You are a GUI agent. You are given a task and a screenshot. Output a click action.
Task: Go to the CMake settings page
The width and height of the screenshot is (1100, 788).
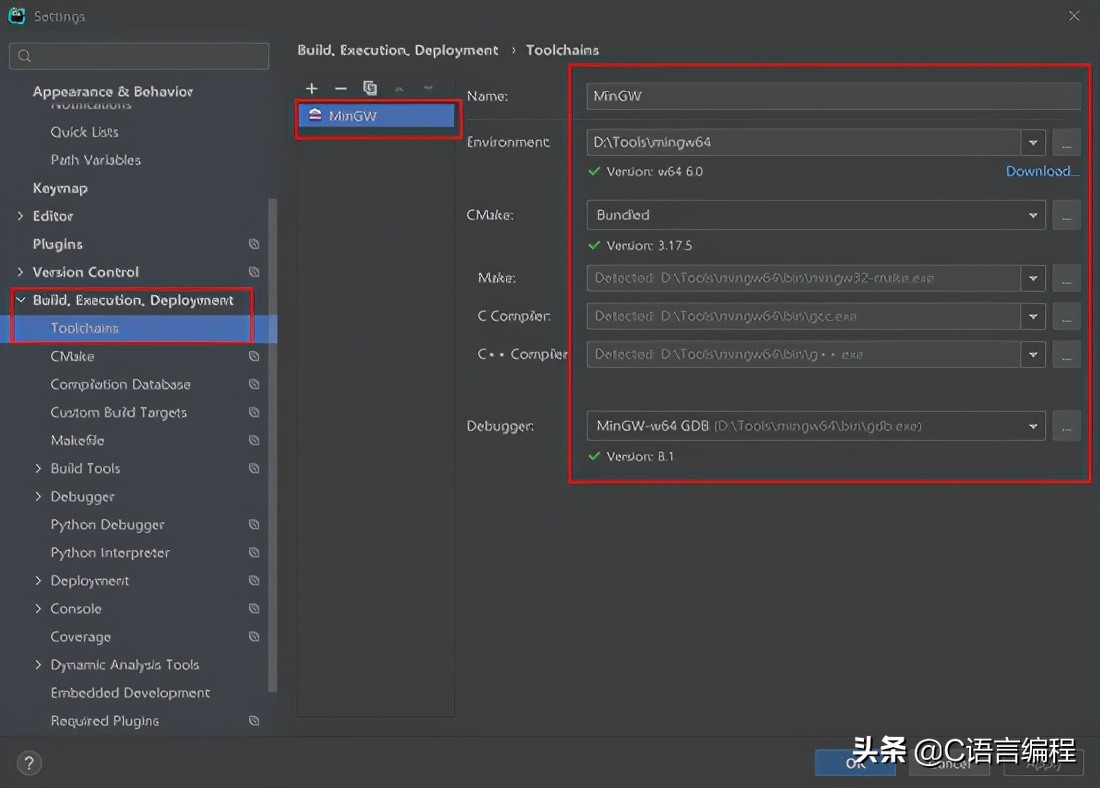73,356
